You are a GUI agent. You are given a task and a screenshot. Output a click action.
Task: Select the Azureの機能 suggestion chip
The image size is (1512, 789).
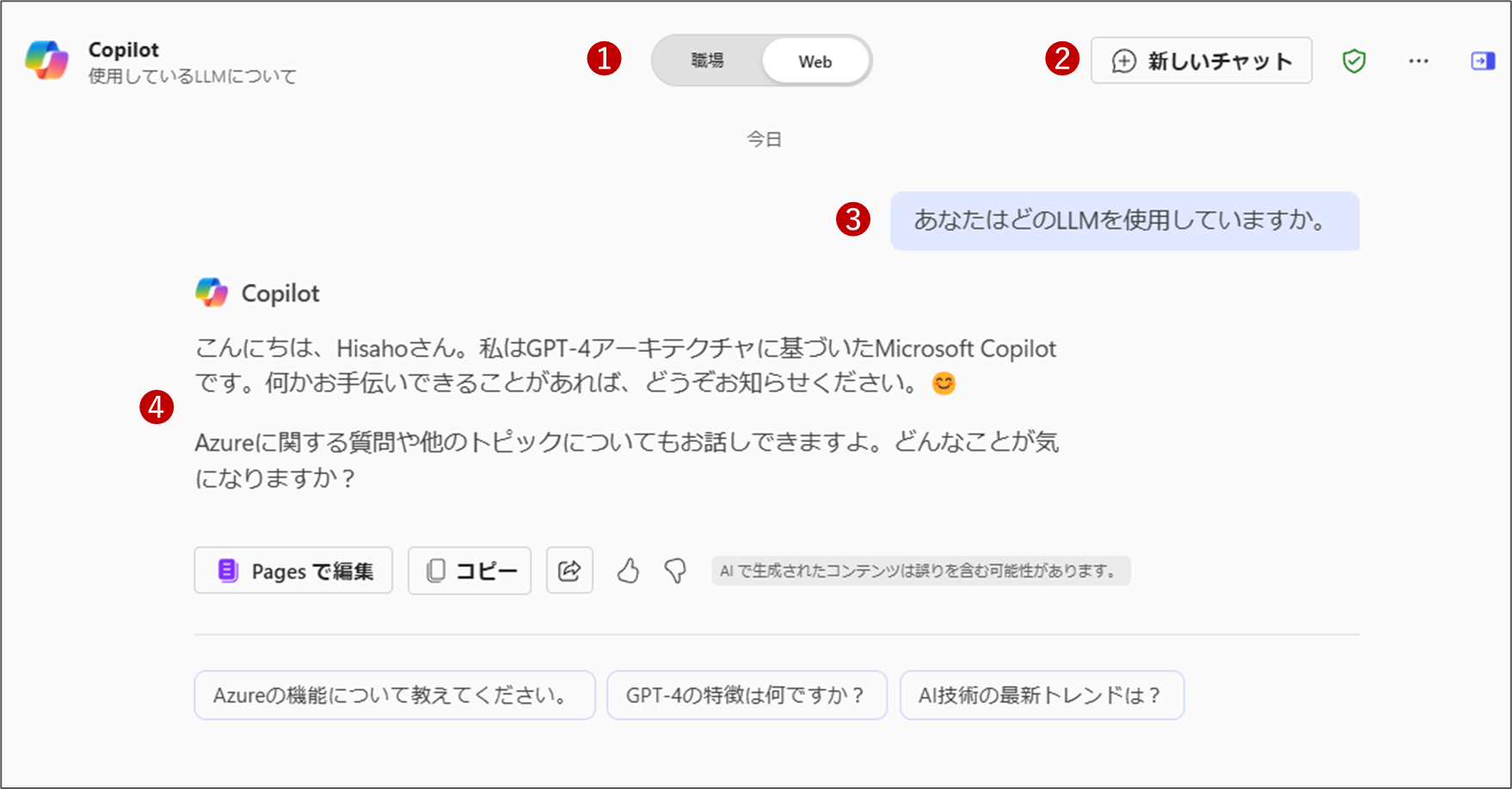[394, 695]
